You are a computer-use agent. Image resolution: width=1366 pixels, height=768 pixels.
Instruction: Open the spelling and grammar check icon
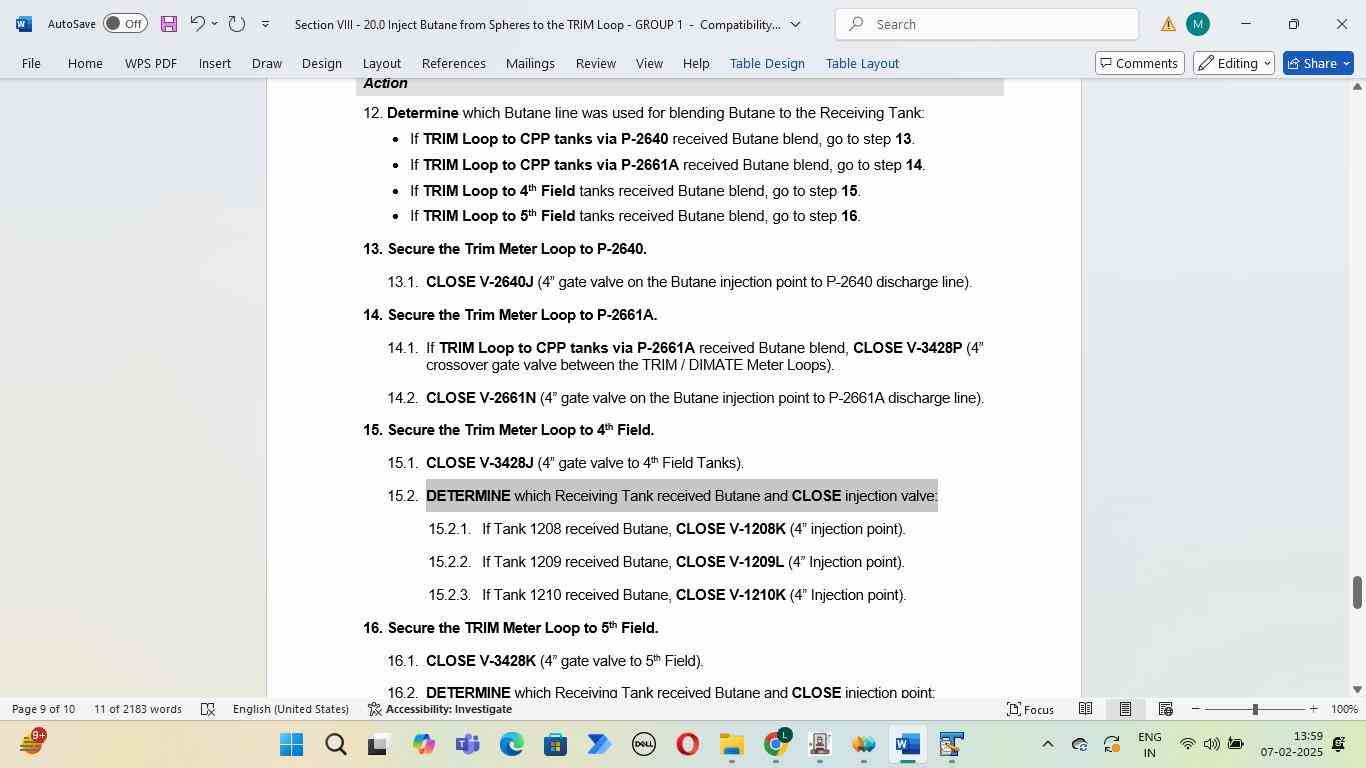point(208,709)
